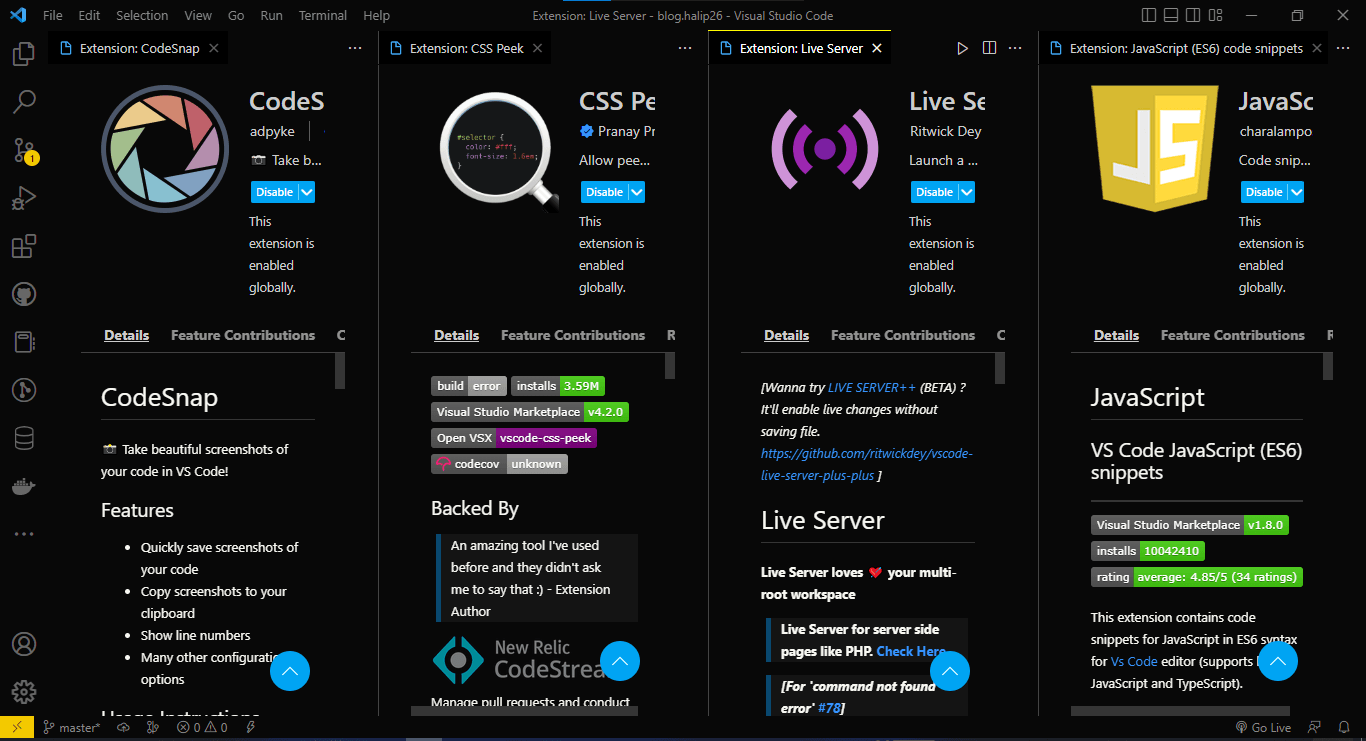Open the notebook-shaped icon in activity bar
This screenshot has height=741, width=1366.
point(24,342)
